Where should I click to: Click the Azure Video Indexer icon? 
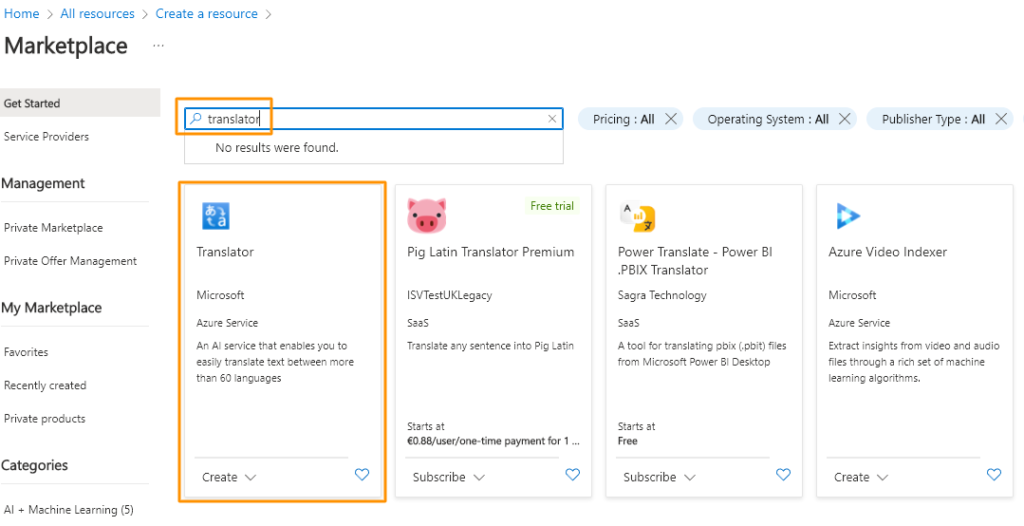[x=848, y=216]
